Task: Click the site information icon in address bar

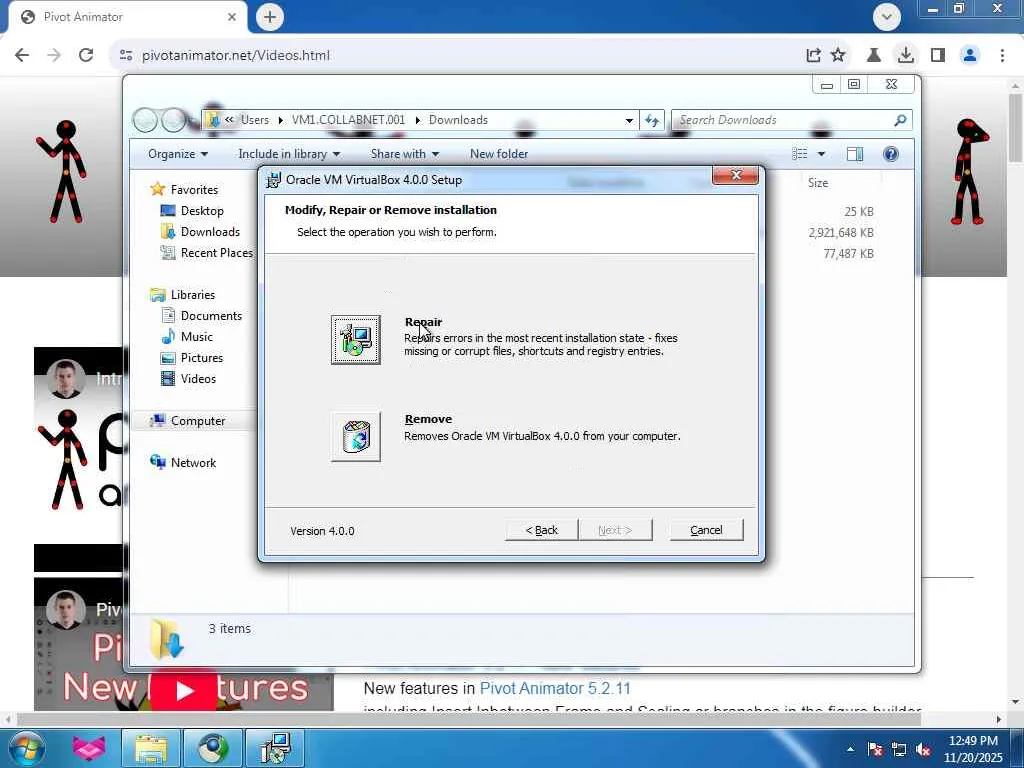Action: coord(126,56)
